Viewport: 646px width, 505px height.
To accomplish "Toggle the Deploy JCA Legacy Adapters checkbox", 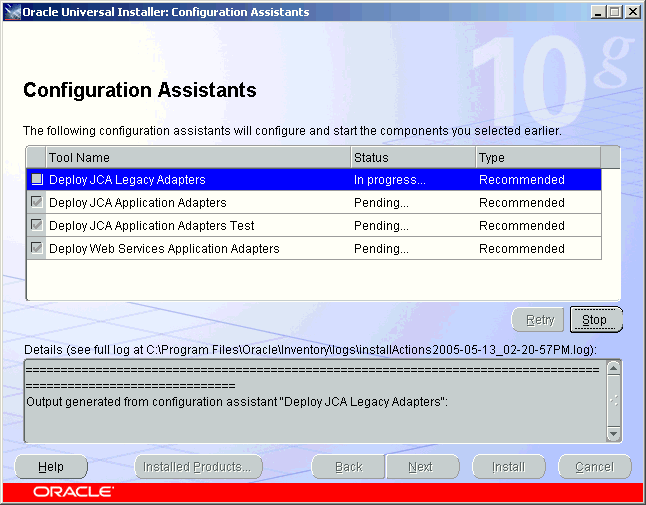I will click(x=37, y=179).
